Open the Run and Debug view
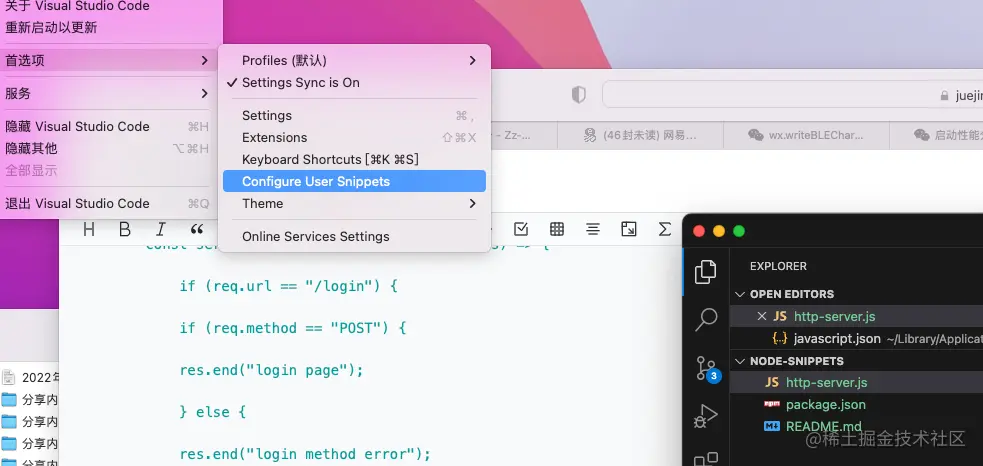Image resolution: width=983 pixels, height=466 pixels. (706, 415)
